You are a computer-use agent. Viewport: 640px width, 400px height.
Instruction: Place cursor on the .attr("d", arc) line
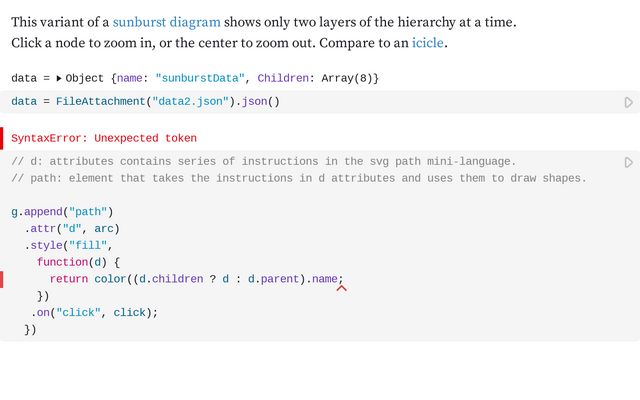(72, 228)
